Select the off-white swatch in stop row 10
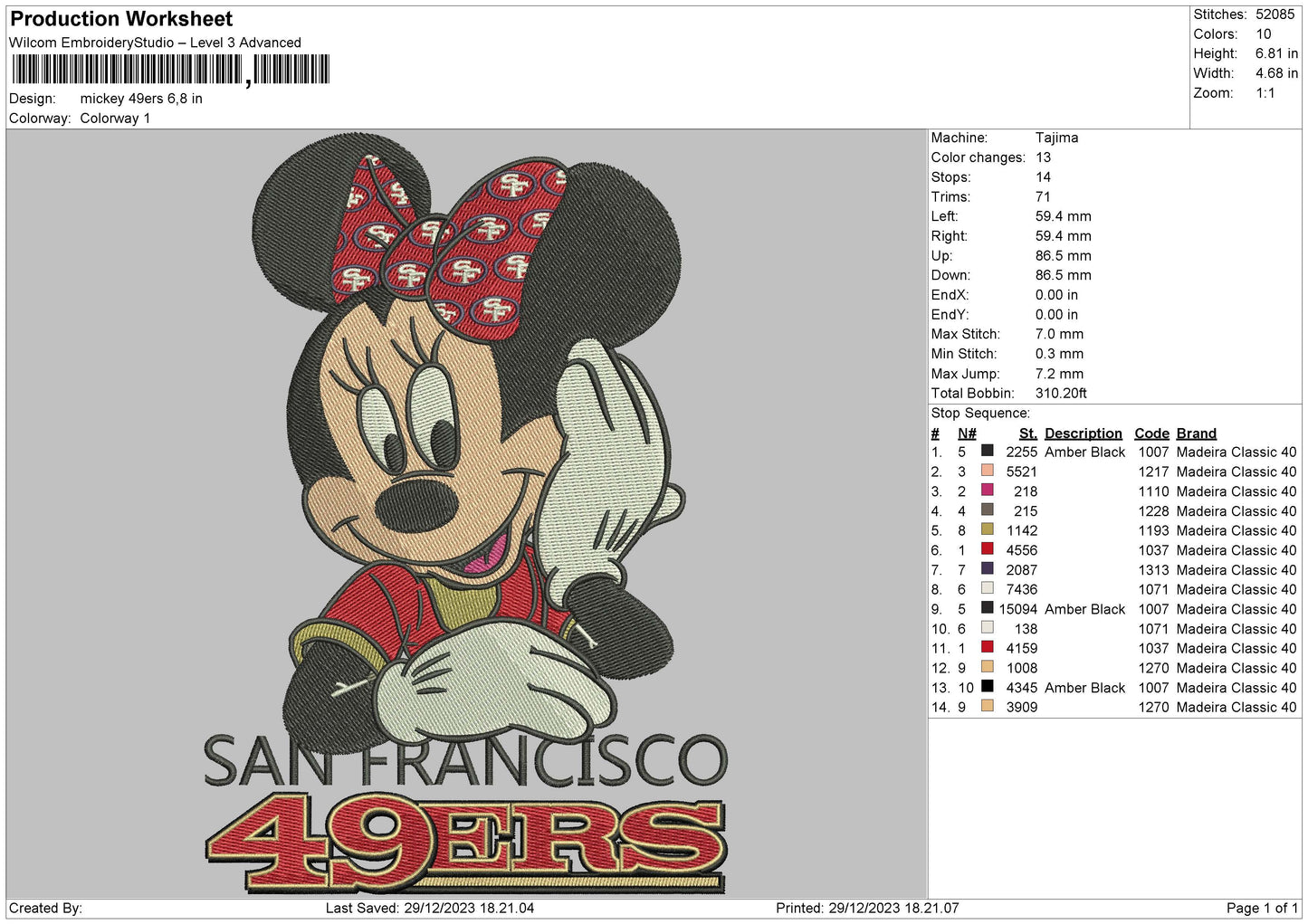Screen dimensions: 1308x924 coord(988,627)
